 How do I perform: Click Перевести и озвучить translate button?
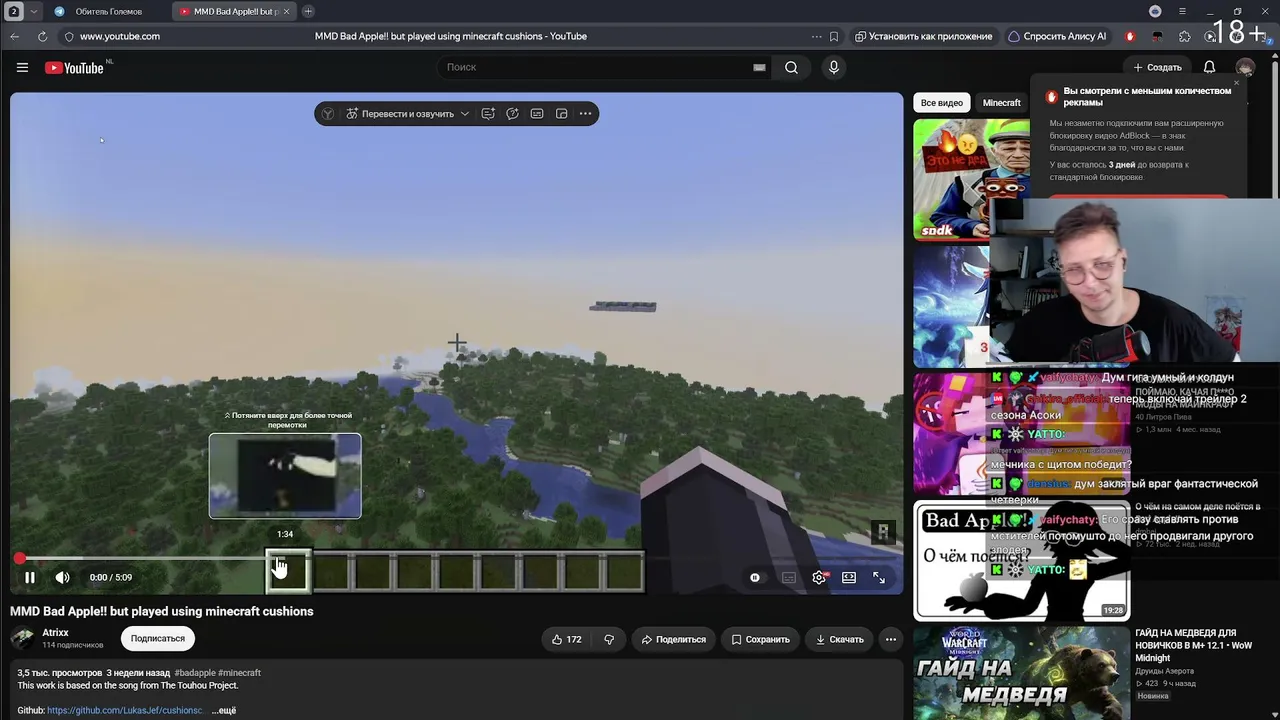[x=399, y=114]
